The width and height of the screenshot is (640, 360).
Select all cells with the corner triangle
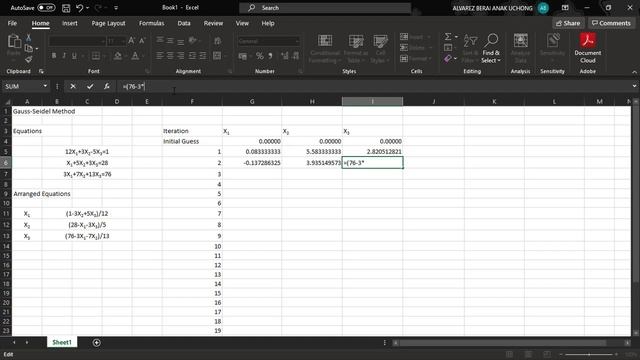click(x=7, y=101)
